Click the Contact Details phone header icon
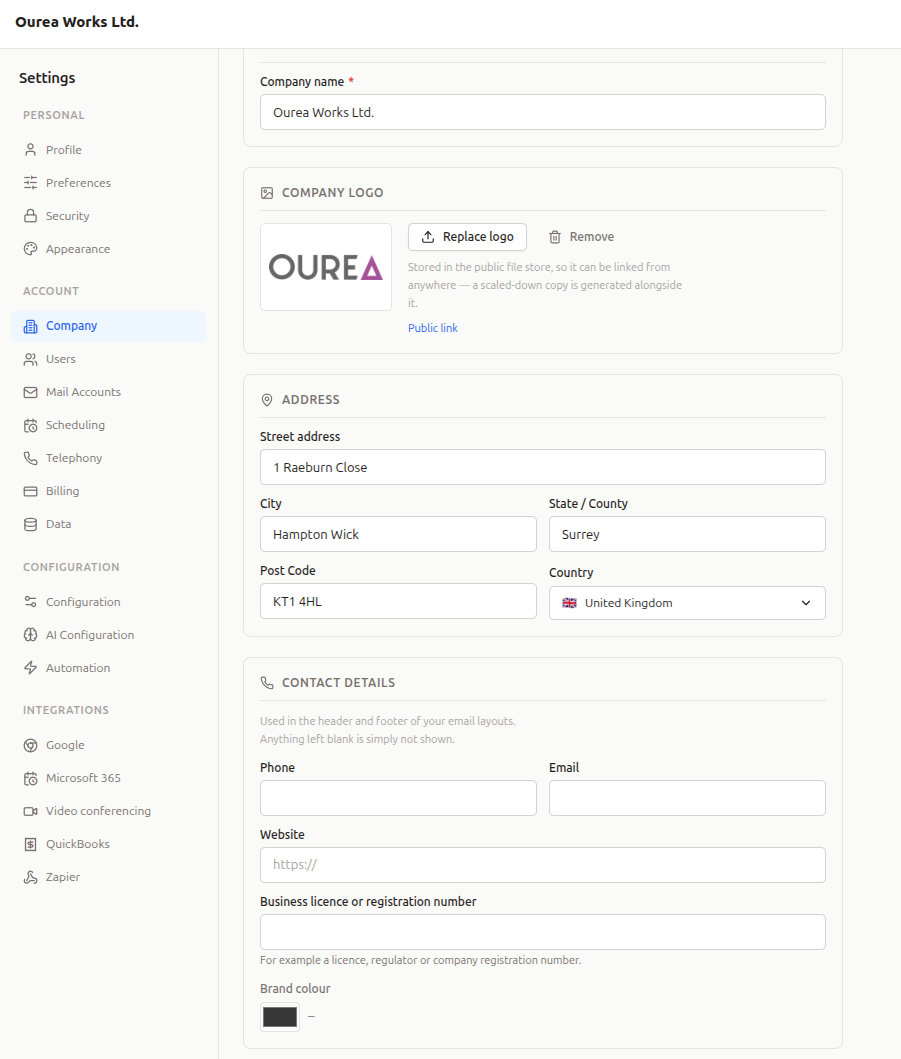 [x=267, y=683]
